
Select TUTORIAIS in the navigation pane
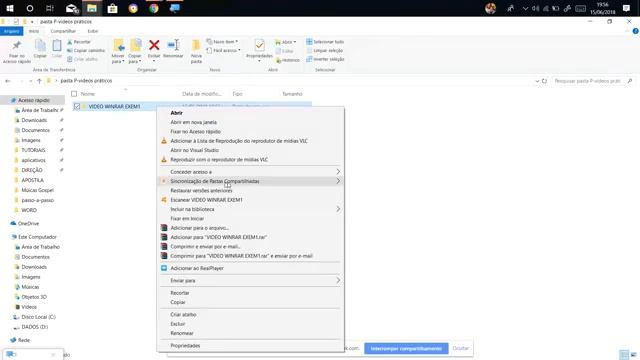click(33, 150)
